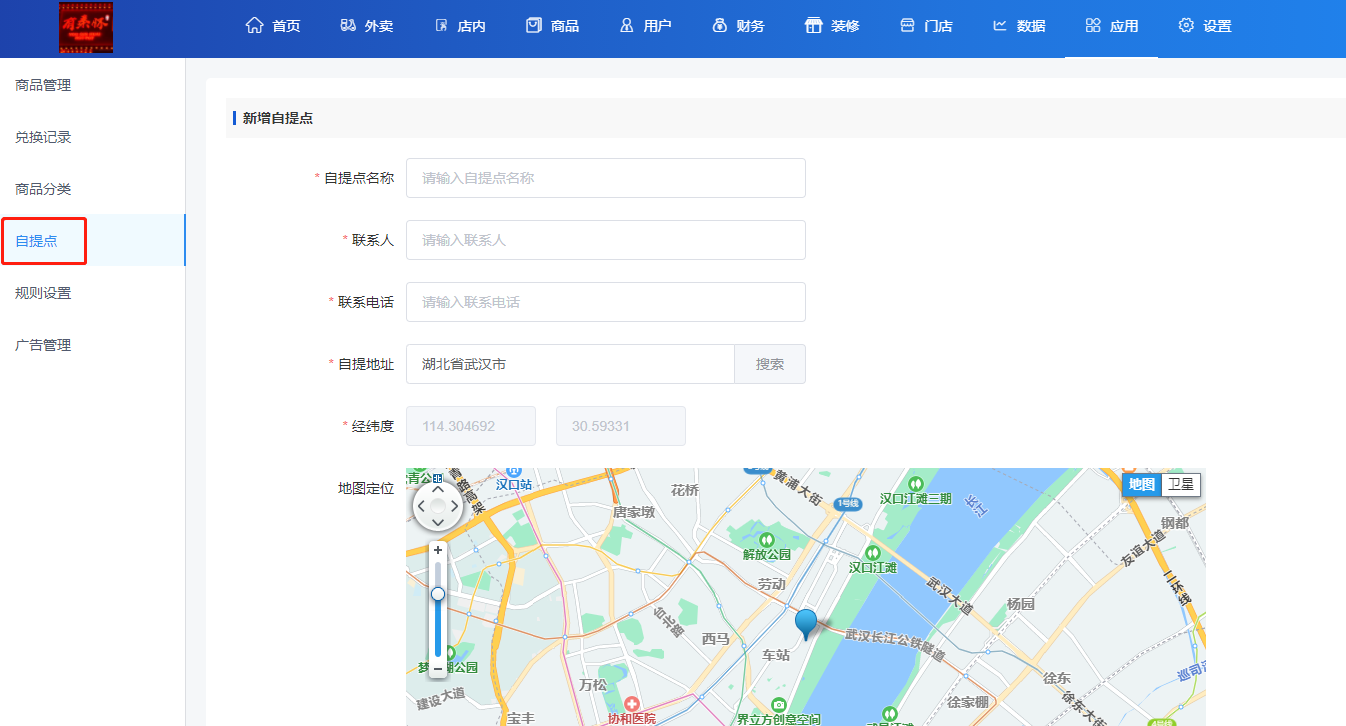The image size is (1346, 726).
Task: Click the blue location marker pin
Action: tap(806, 623)
